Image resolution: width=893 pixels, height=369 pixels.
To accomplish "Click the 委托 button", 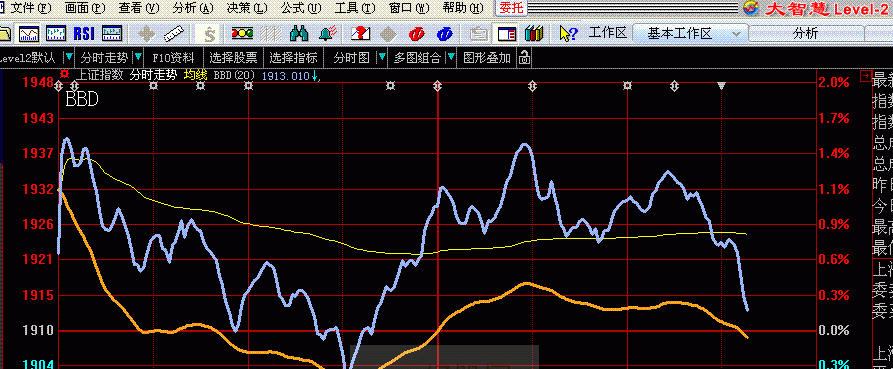I will 511,8.
